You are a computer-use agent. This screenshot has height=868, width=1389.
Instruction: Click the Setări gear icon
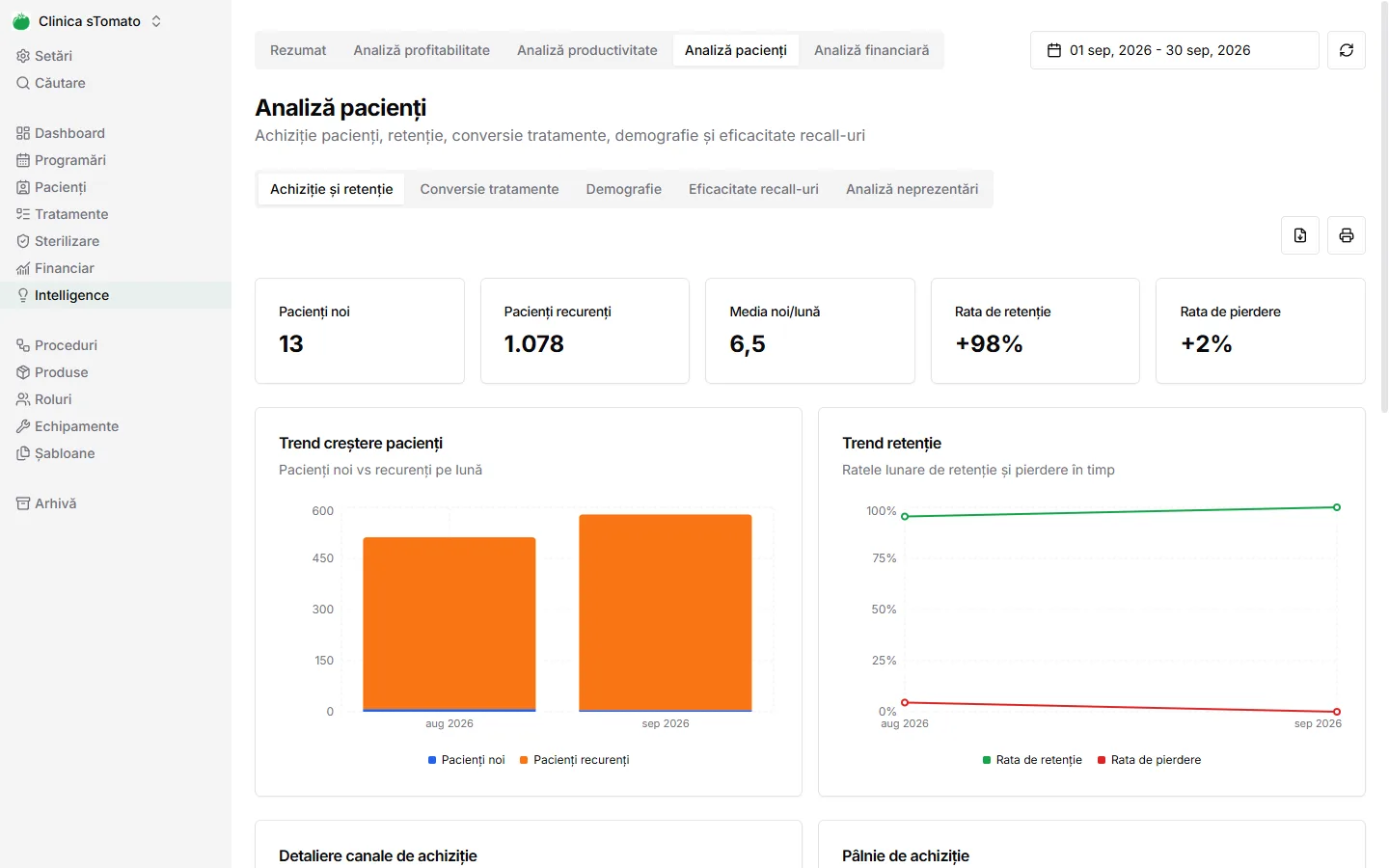23,56
